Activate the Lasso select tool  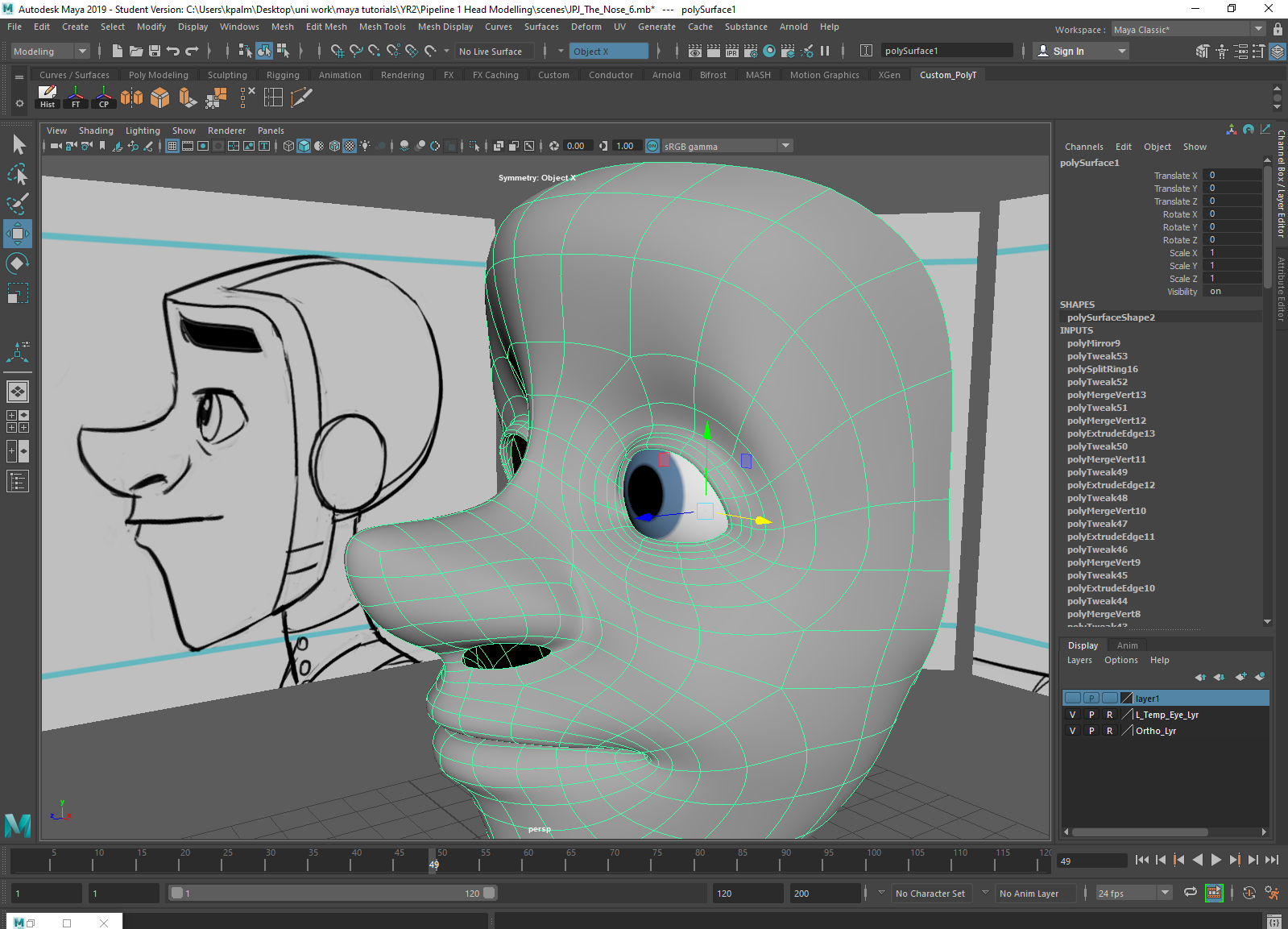19,174
